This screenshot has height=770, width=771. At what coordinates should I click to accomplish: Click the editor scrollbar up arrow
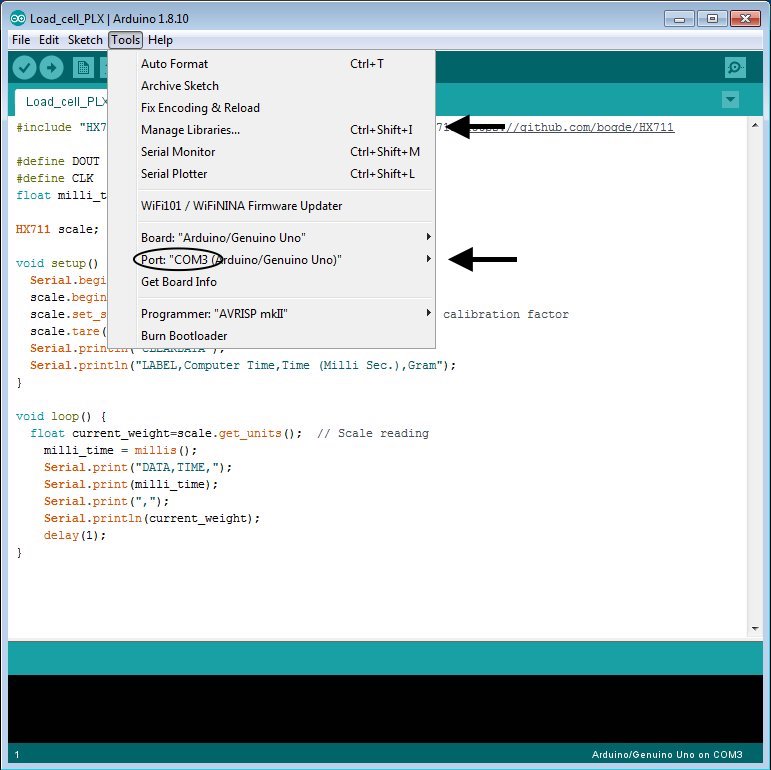tap(755, 126)
